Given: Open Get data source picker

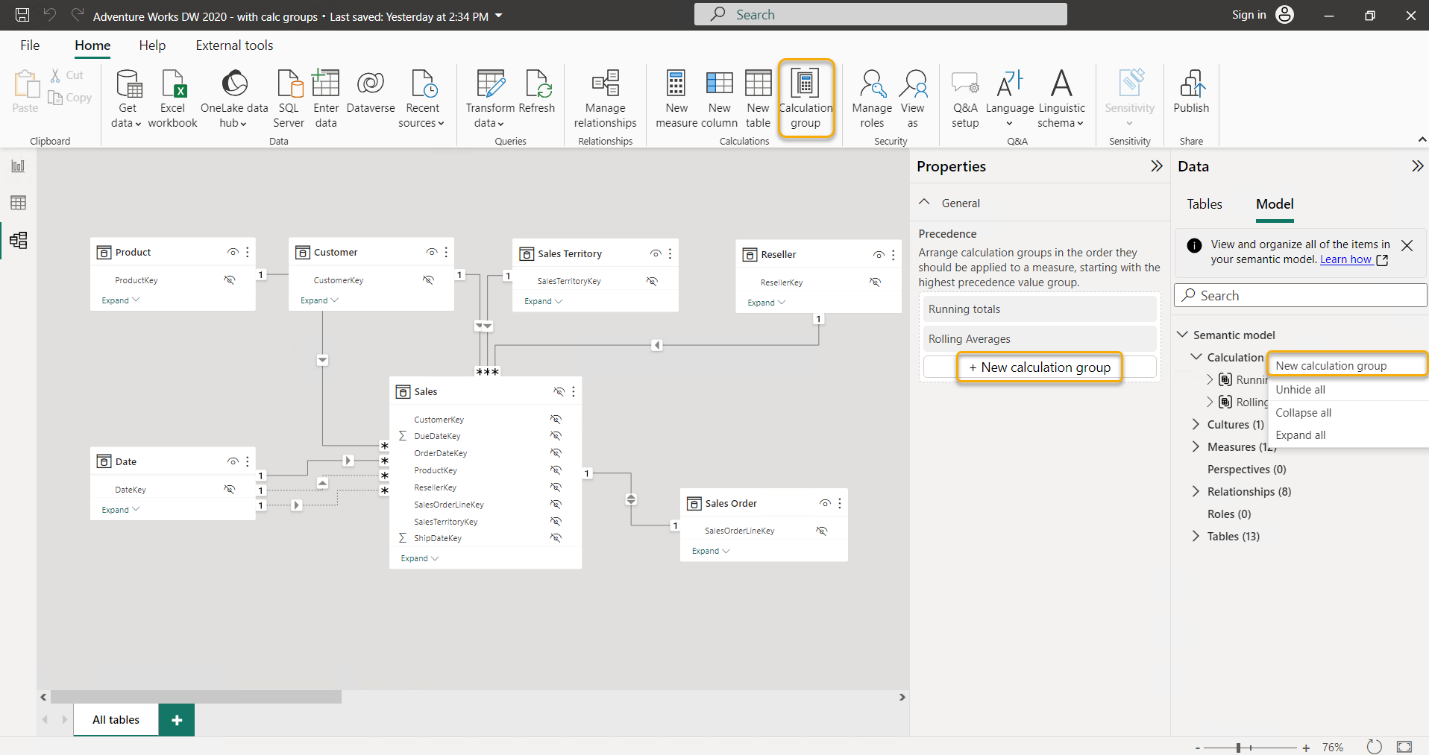Looking at the screenshot, I should coord(128,99).
